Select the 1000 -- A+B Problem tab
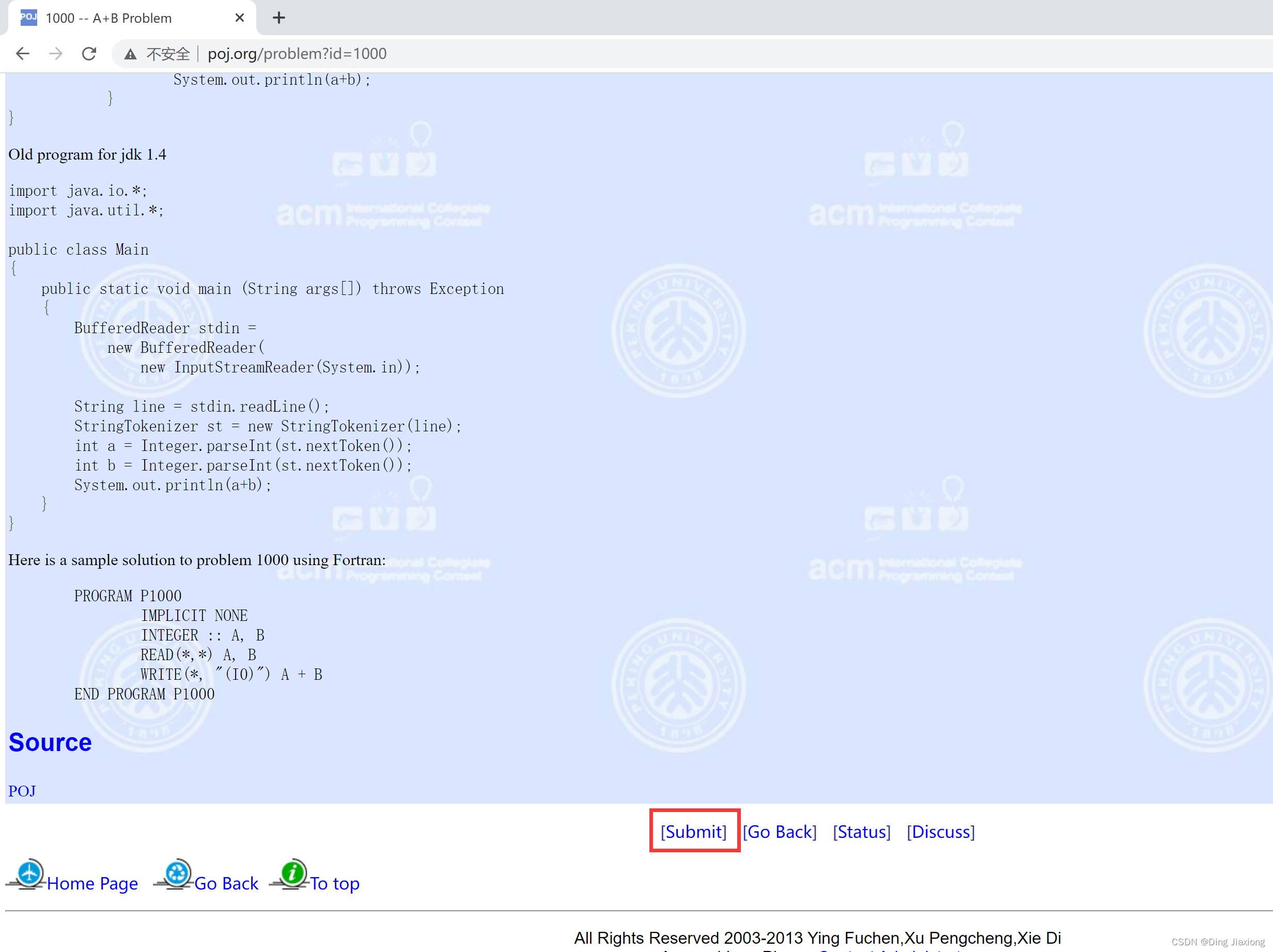1273x952 pixels. pos(110,18)
